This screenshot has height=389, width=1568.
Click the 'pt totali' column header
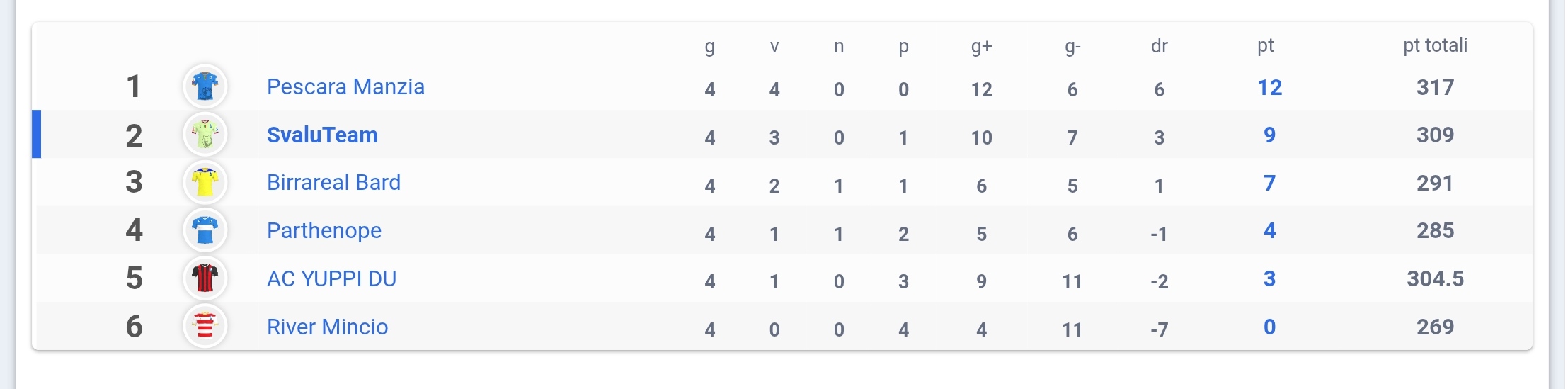(x=1435, y=46)
